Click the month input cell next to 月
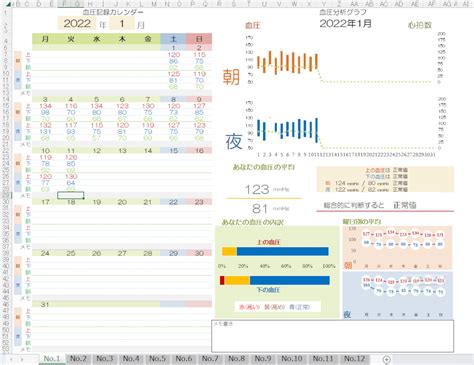The width and height of the screenshot is (474, 365). pyautogui.click(x=122, y=23)
